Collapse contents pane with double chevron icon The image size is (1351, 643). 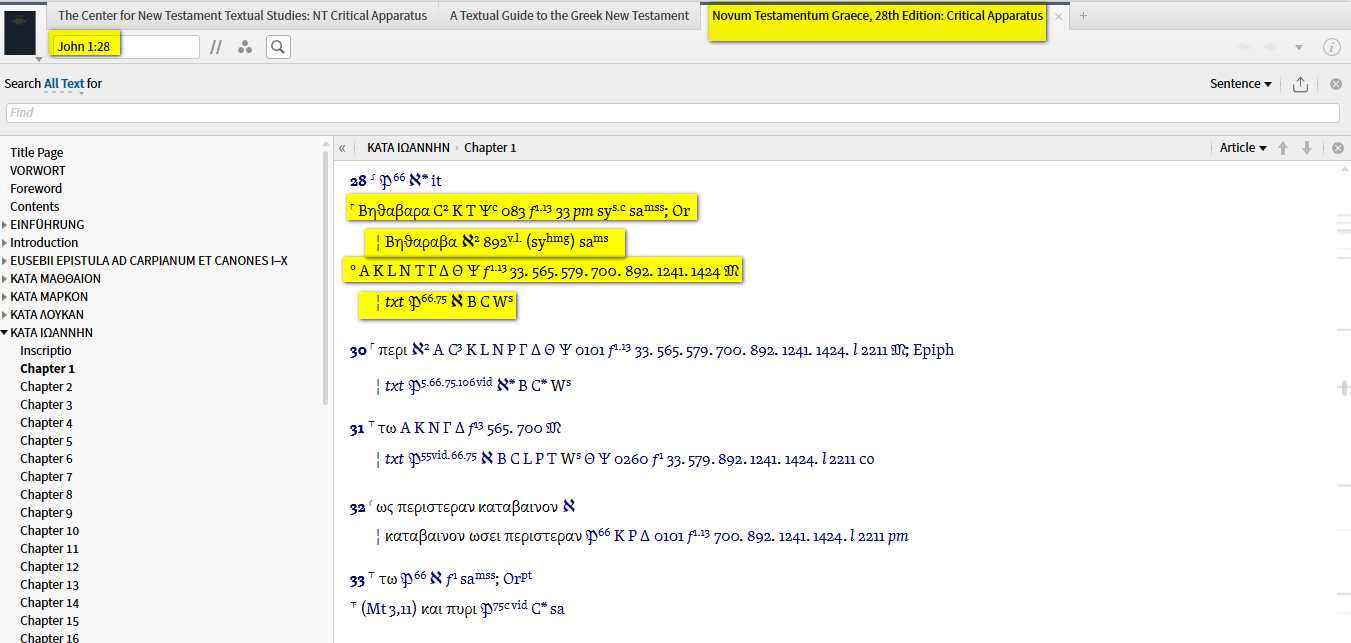pos(342,148)
